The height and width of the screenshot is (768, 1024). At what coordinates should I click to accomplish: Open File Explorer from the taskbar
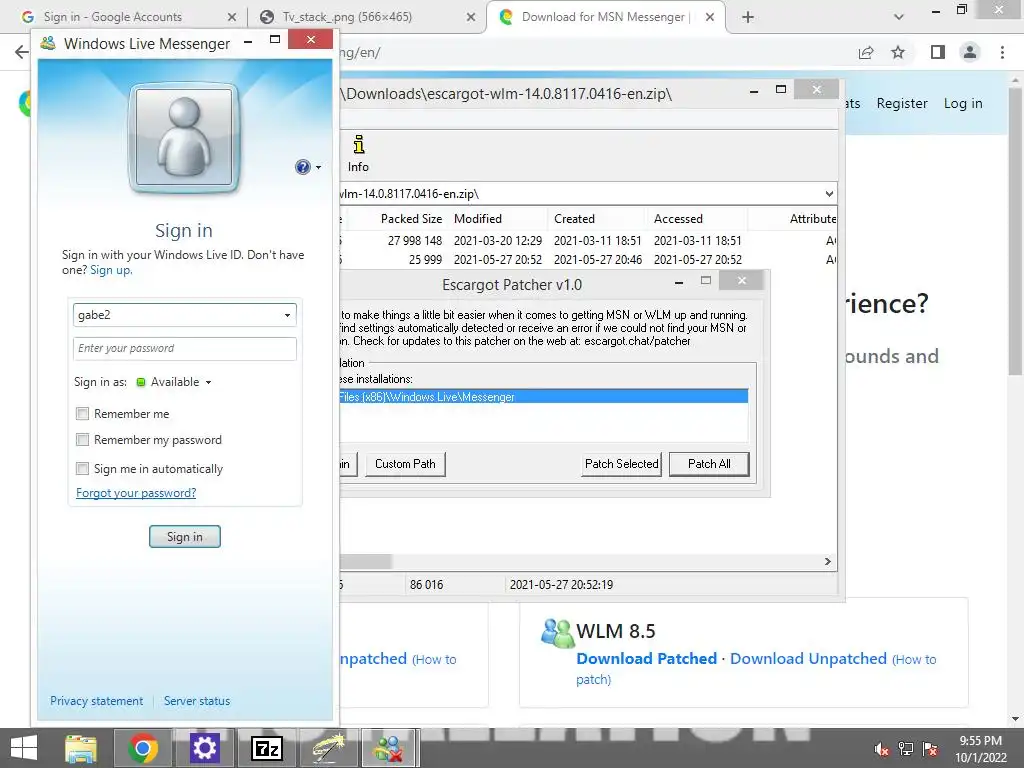point(81,748)
